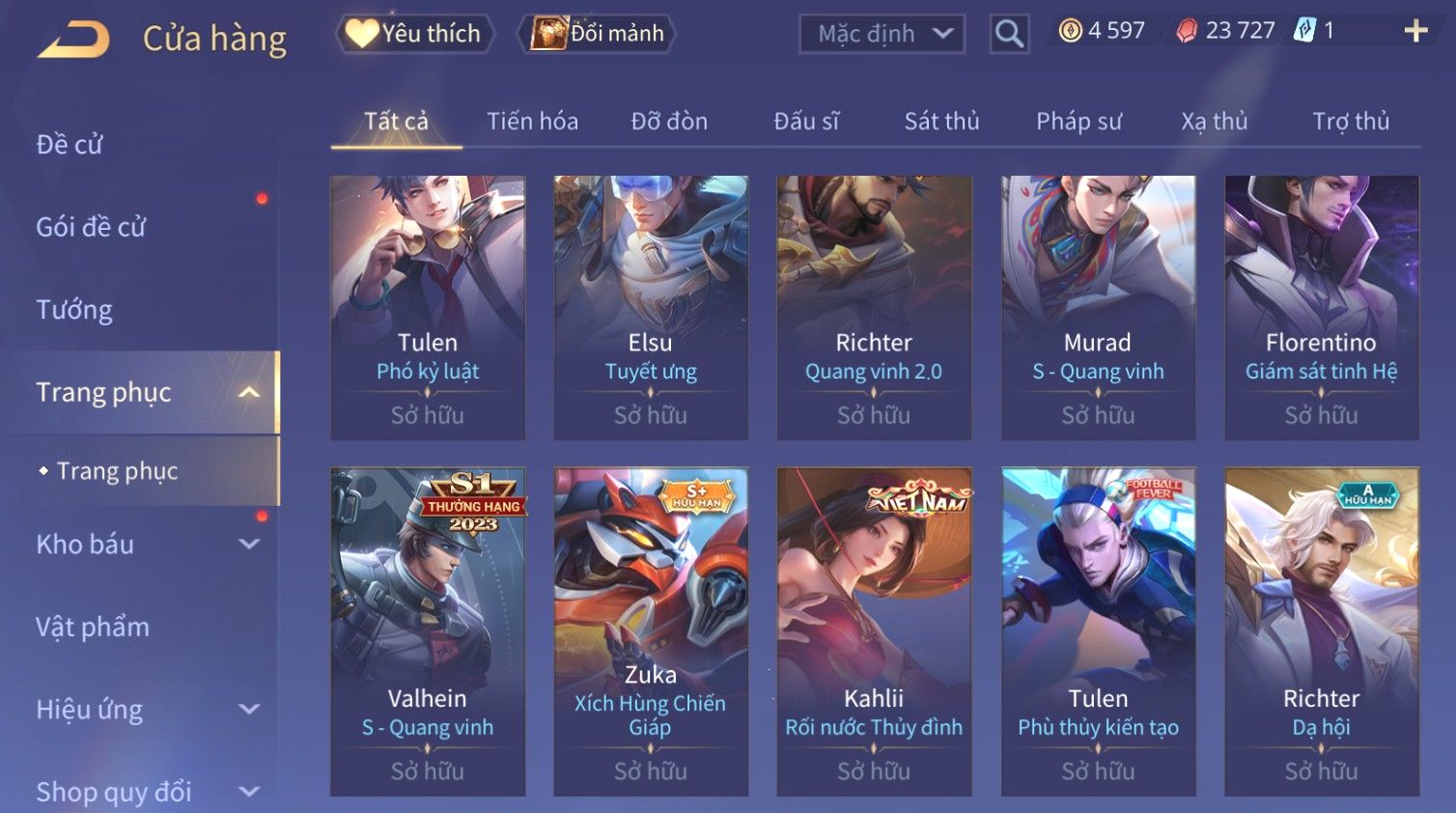Open the Đổi mảnh chest exchange
The height and width of the screenshot is (813, 1456).
(x=598, y=34)
